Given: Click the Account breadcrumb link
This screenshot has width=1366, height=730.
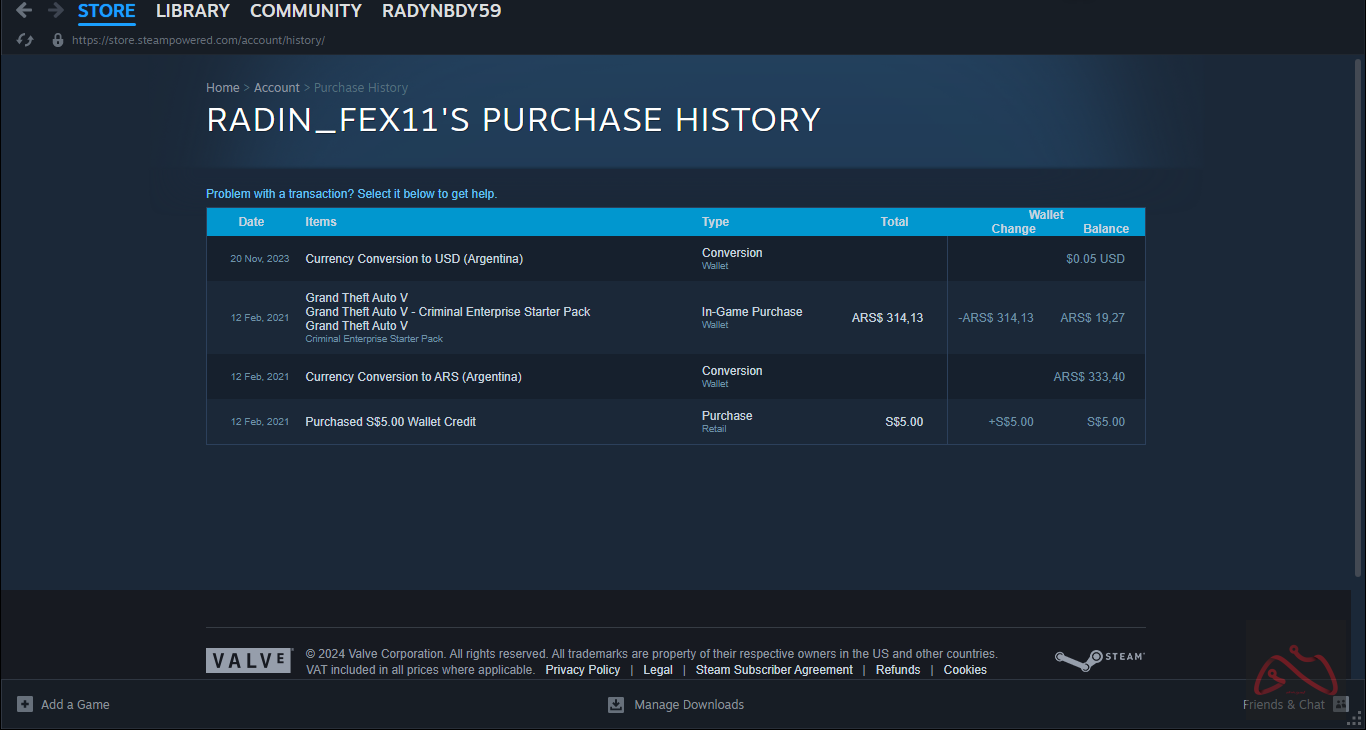Looking at the screenshot, I should tap(276, 88).
